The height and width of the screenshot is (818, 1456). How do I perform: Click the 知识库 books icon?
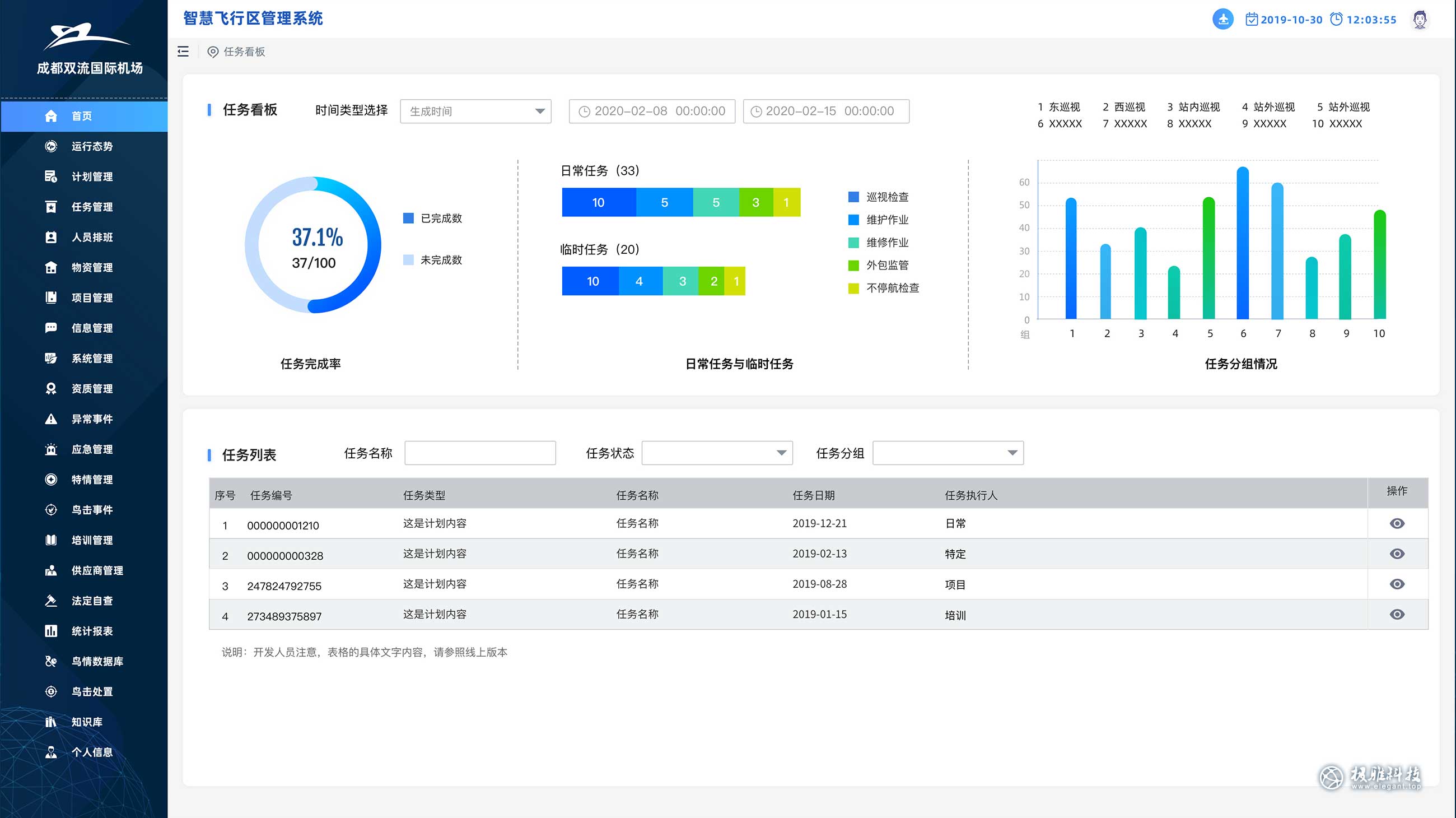pos(51,722)
